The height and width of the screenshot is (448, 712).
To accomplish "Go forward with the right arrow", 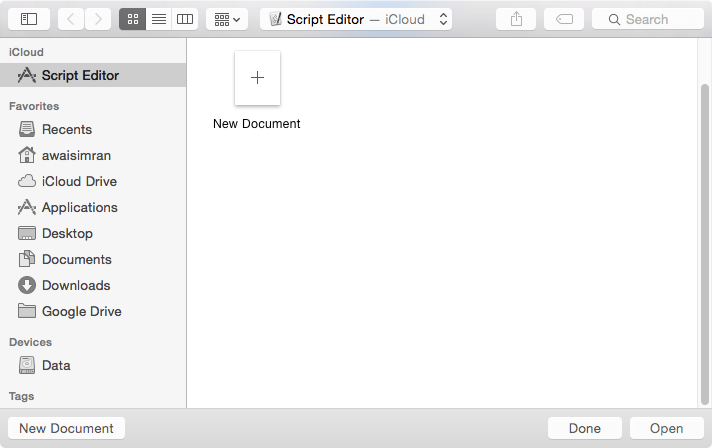I will (98, 19).
